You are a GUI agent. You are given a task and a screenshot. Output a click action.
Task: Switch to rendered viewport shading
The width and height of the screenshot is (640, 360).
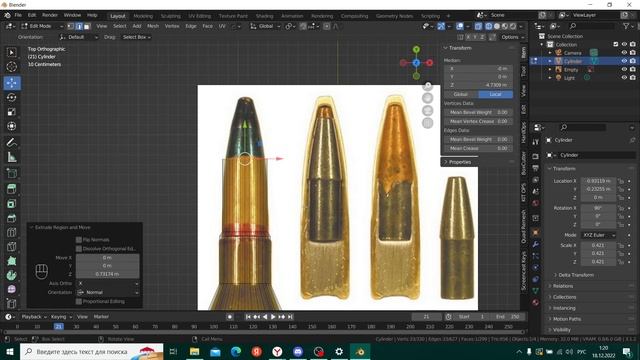[x=513, y=26]
